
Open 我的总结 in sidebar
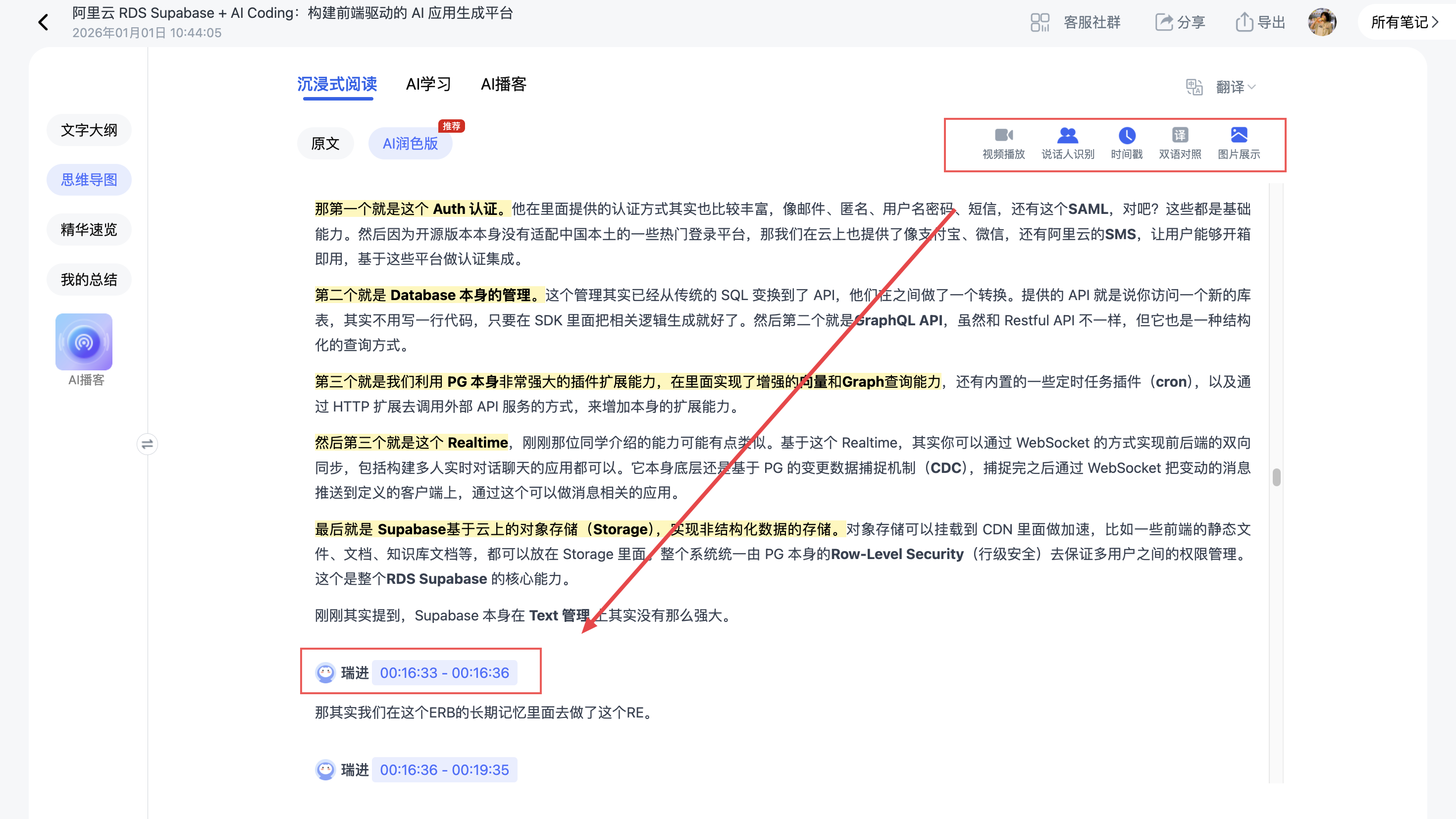[x=89, y=279]
